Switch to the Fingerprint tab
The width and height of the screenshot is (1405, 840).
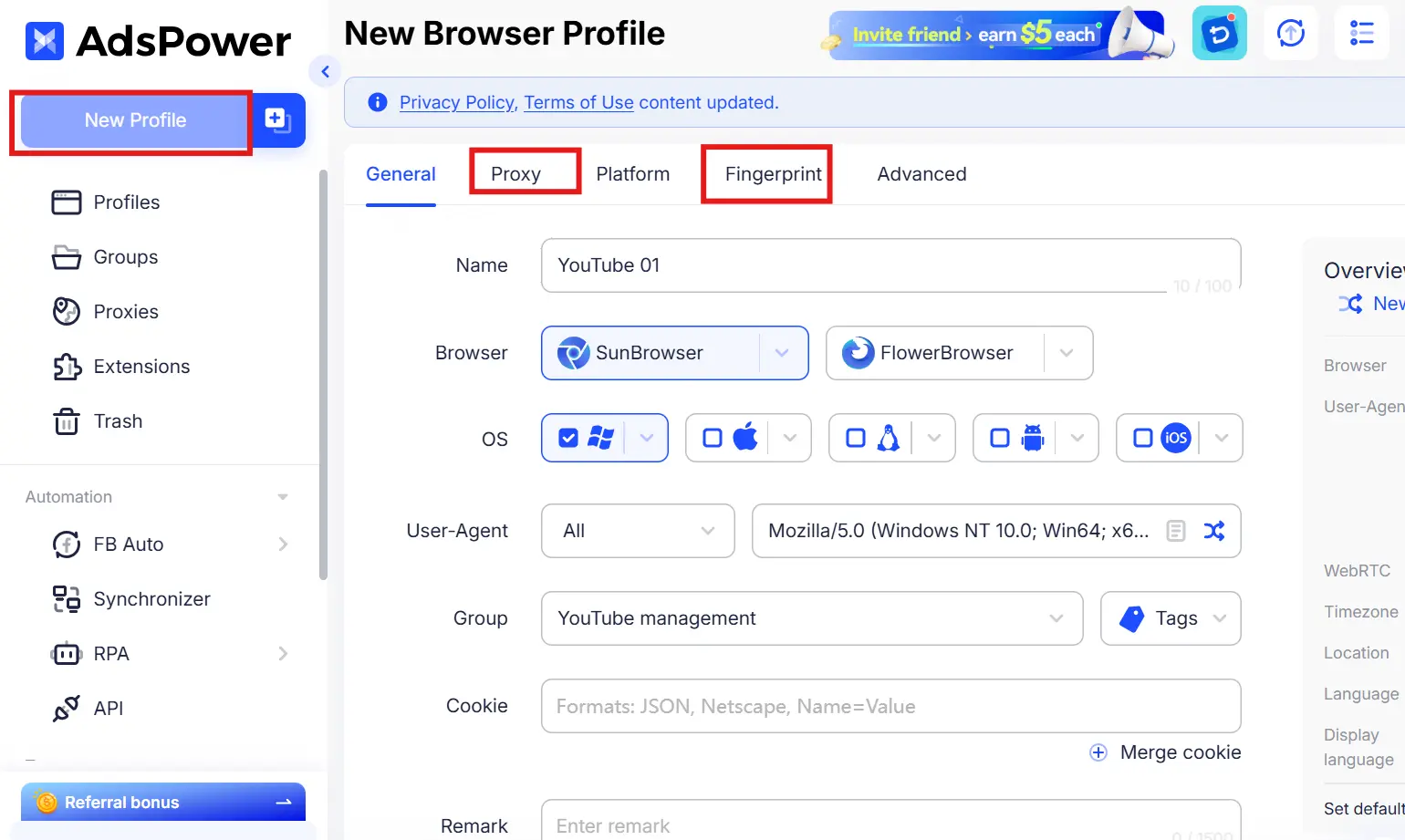(774, 174)
